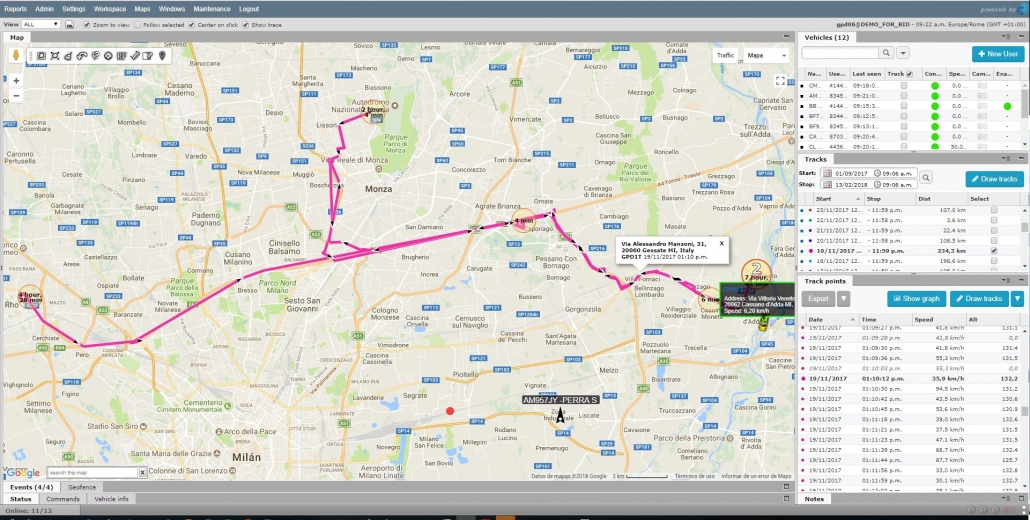Viewport: 1030px width, 520px height.
Task: Toggle Zoom to view checkbox
Action: click(87, 25)
